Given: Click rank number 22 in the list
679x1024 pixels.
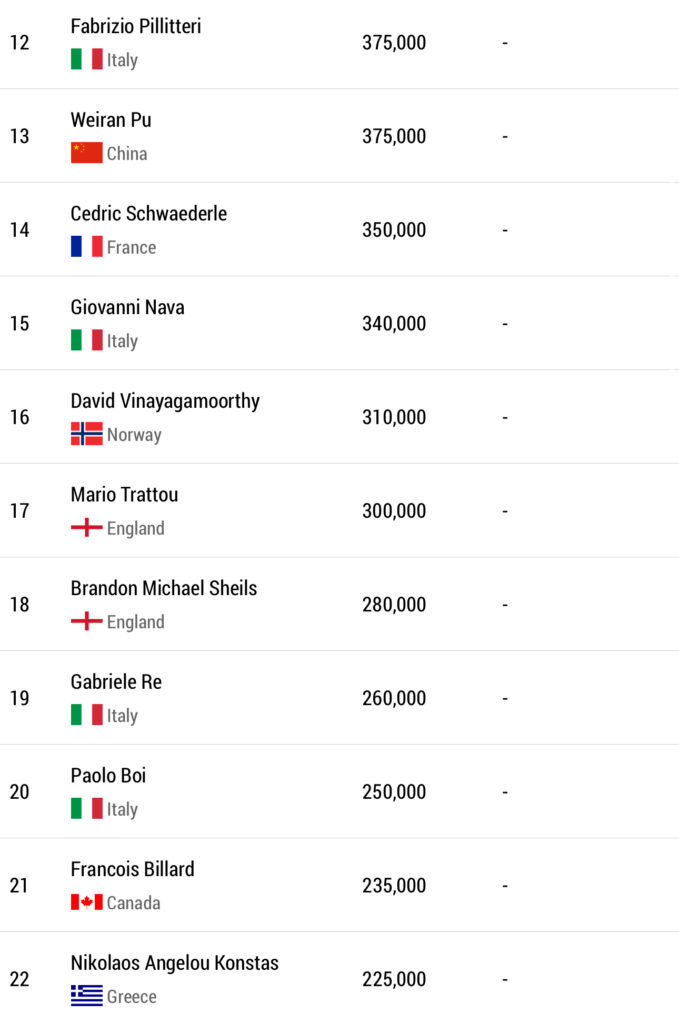Looking at the screenshot, I should [20, 979].
